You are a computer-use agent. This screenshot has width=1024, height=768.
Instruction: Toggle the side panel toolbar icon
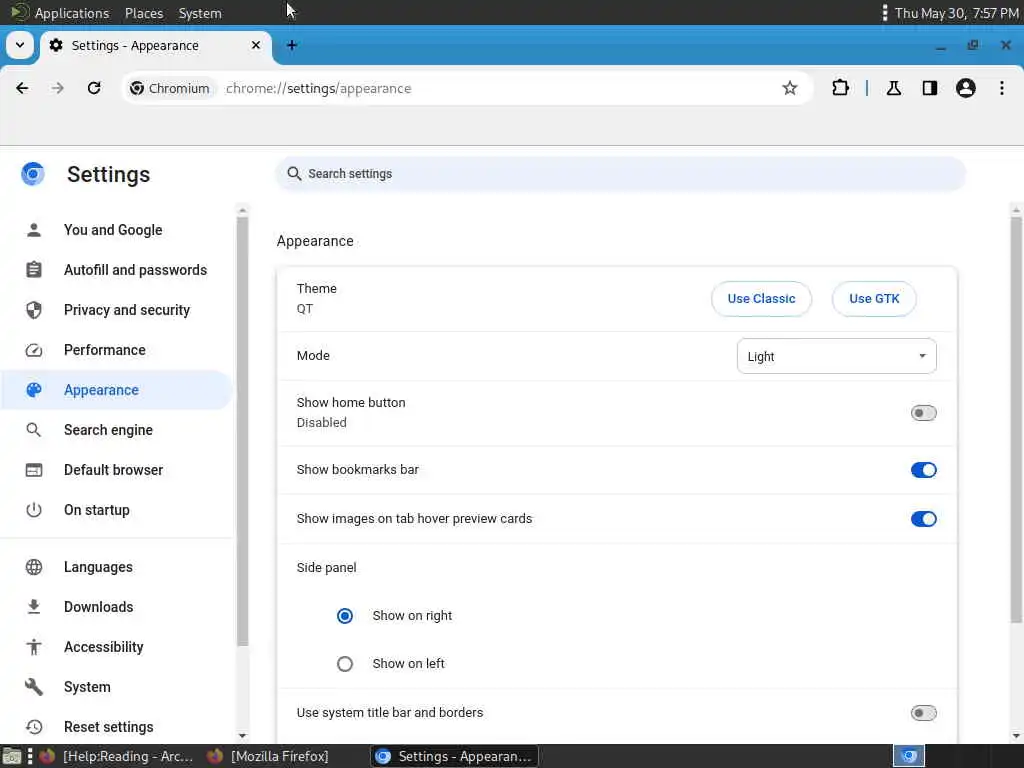930,88
